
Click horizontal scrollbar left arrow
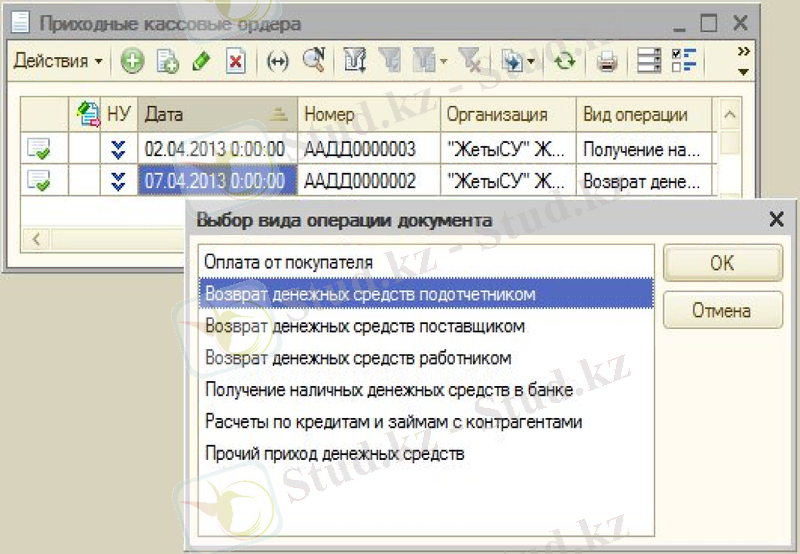(36, 239)
